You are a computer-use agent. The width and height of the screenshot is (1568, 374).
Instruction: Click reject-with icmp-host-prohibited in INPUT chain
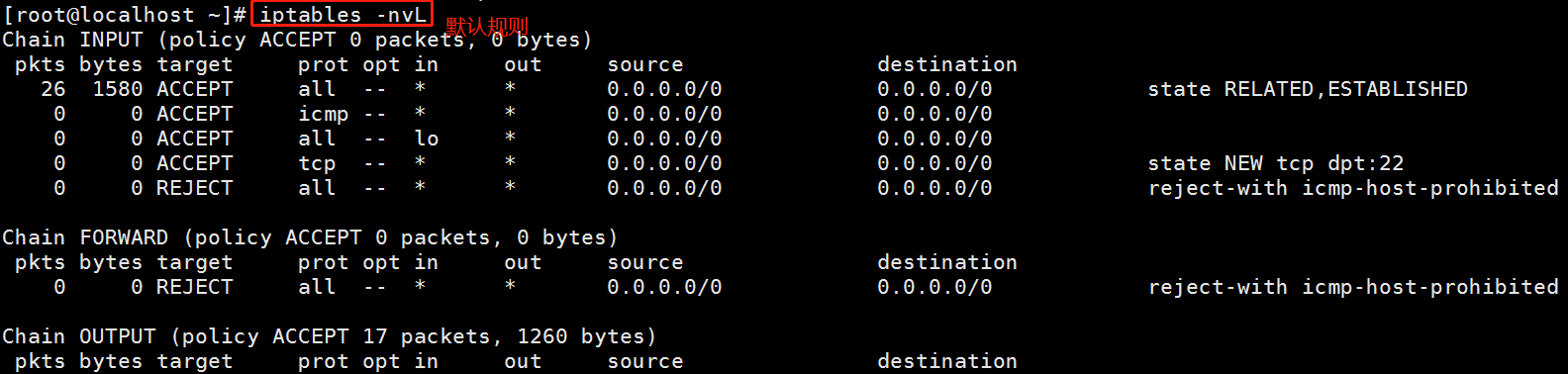pyautogui.click(x=1353, y=188)
